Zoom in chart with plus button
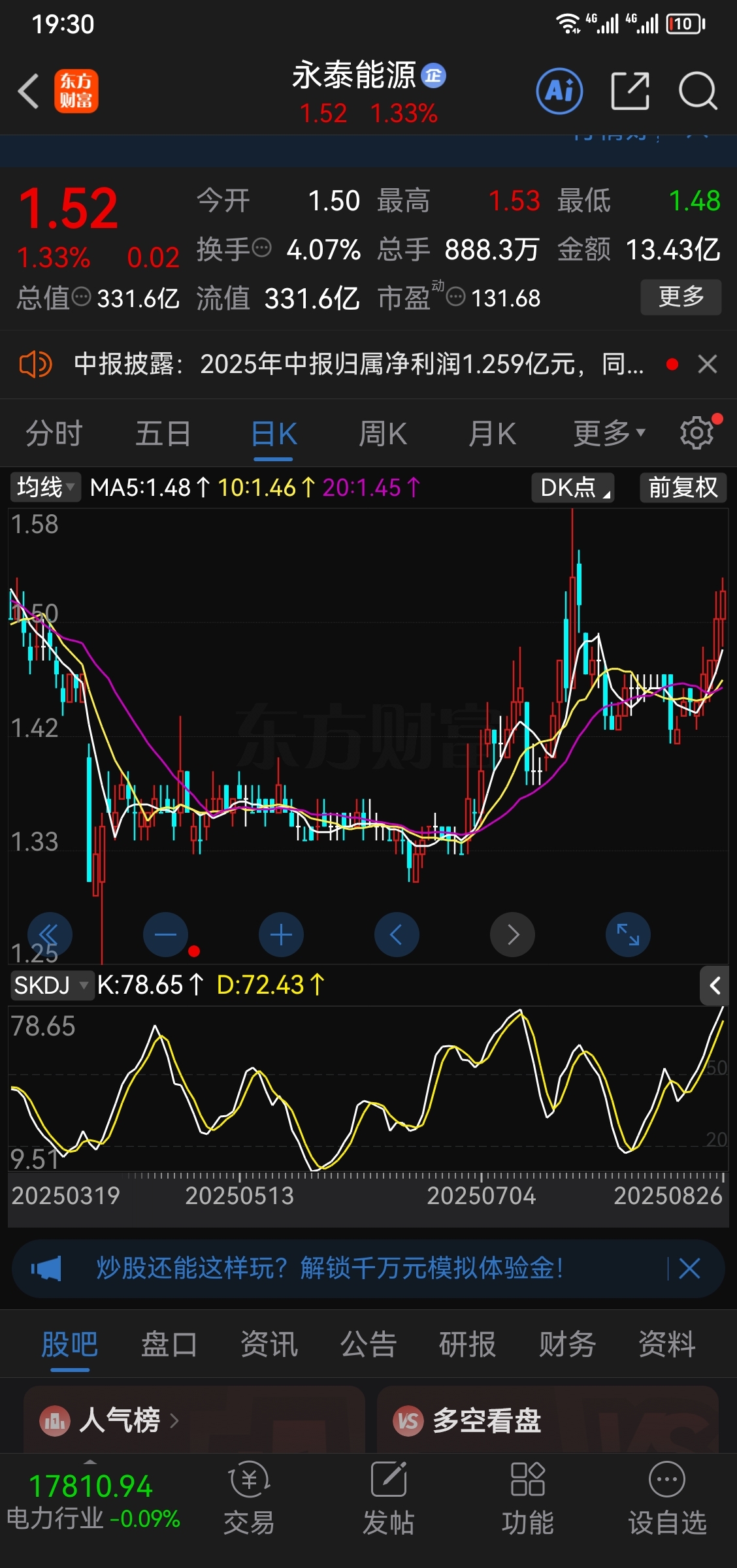 281,934
